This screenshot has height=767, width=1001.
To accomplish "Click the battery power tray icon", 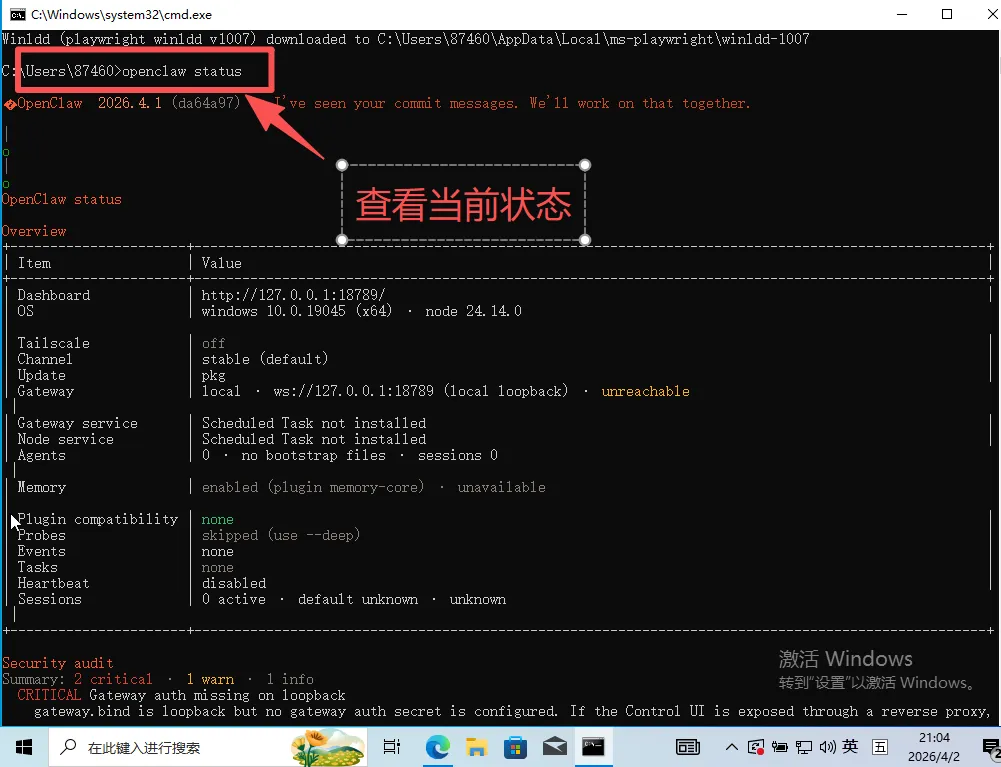I will [779, 747].
